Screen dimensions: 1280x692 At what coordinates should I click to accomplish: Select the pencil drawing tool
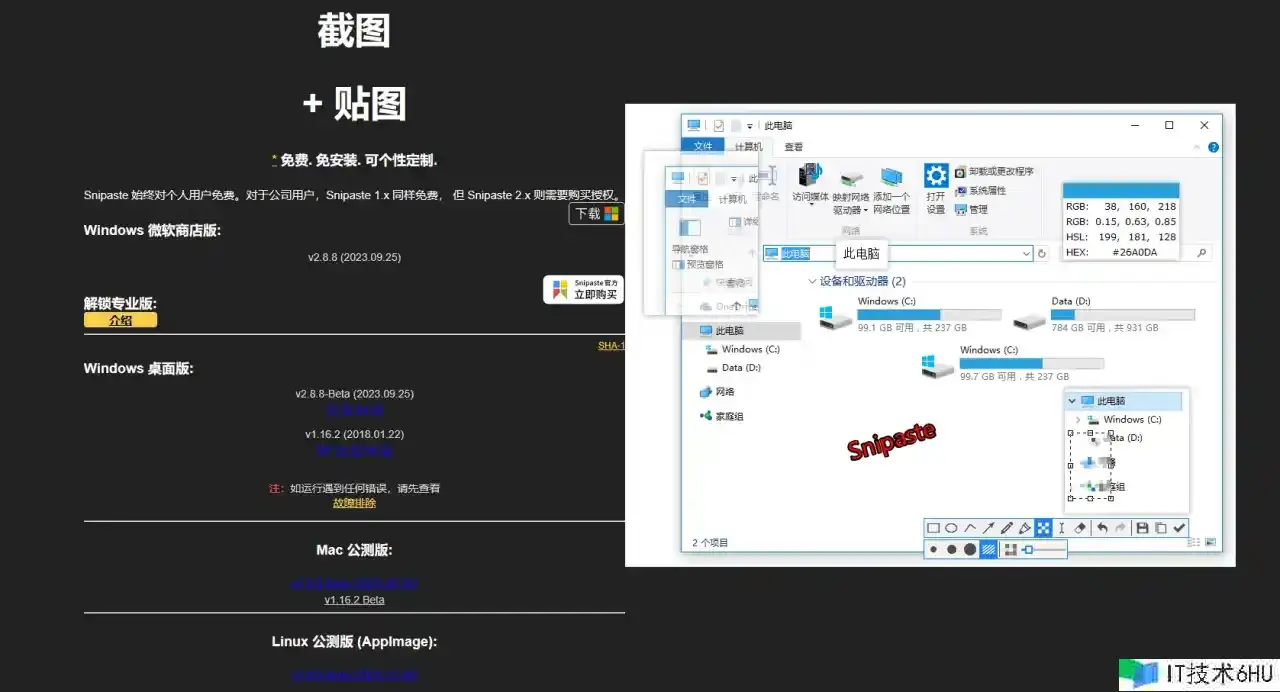pyautogui.click(x=1007, y=528)
